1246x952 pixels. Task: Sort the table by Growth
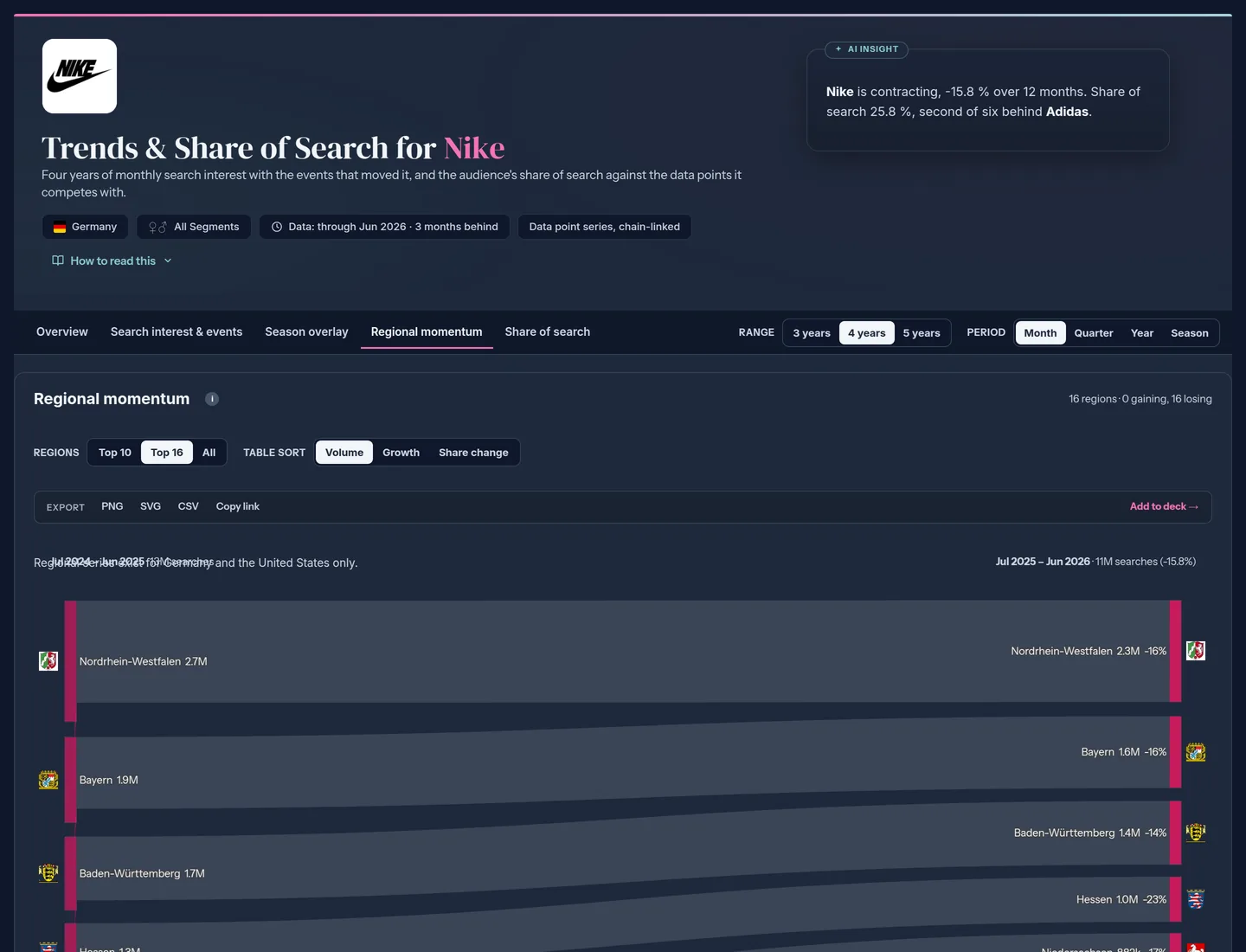(401, 453)
